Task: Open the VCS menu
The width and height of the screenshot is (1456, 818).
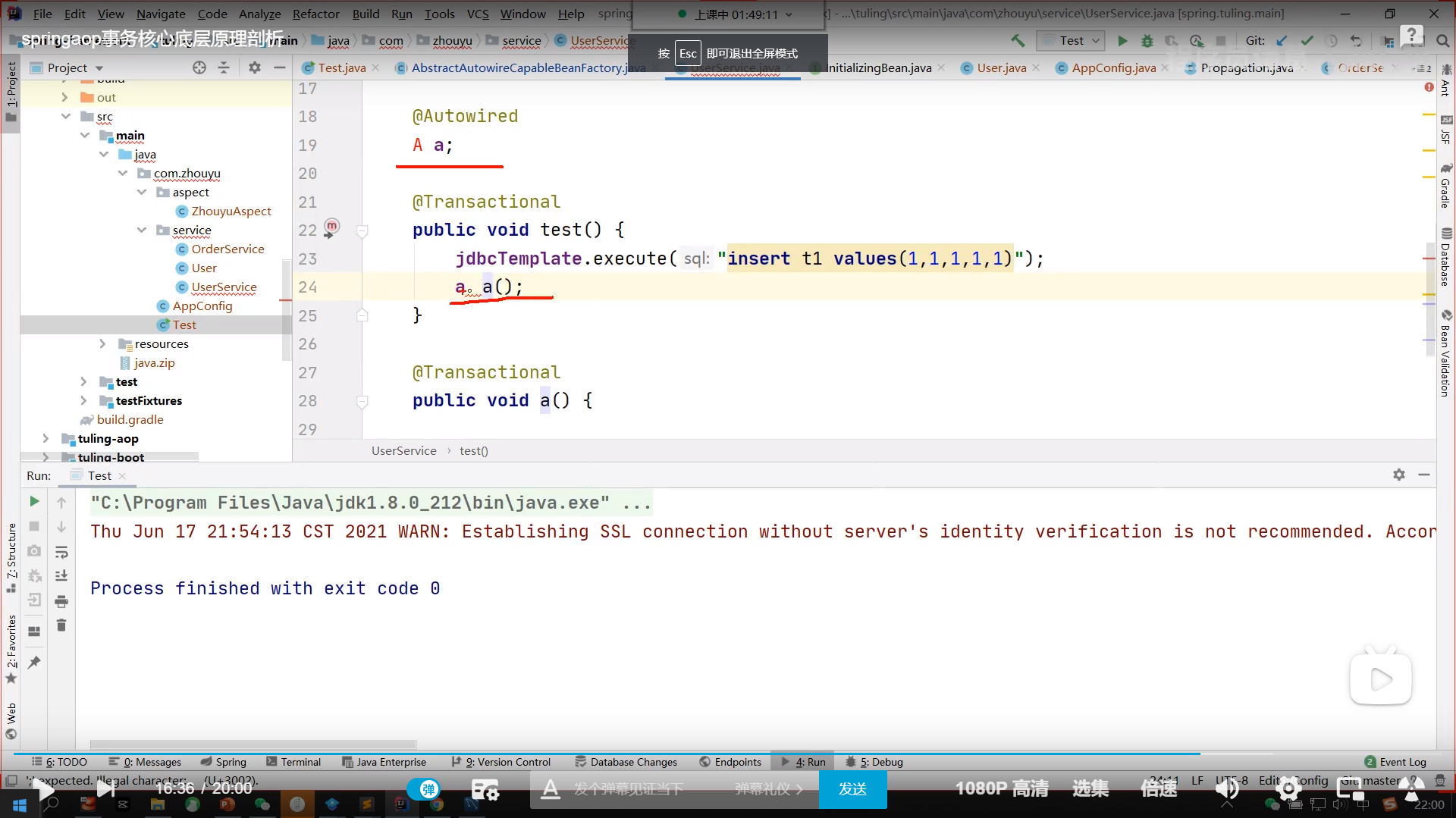Action: pyautogui.click(x=477, y=14)
